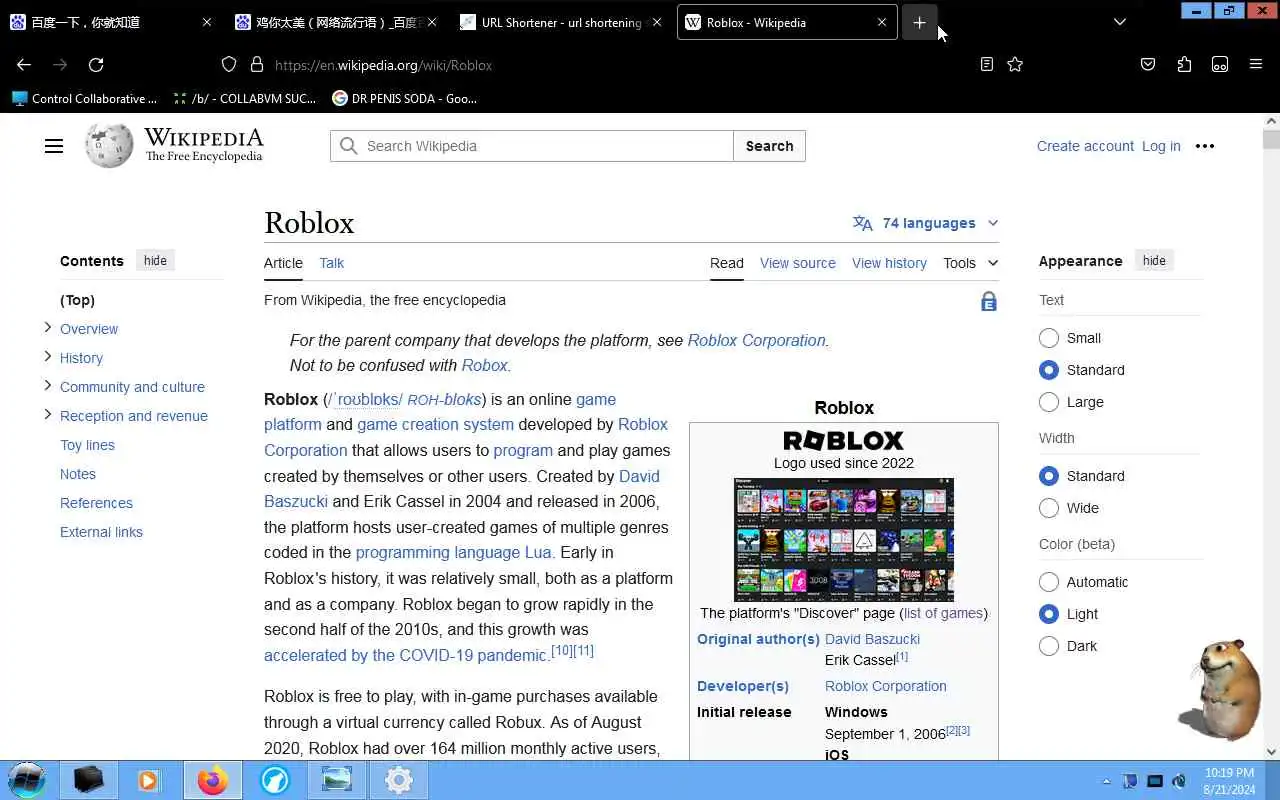This screenshot has height=800, width=1280.
Task: Open Firefox application hamburger menu
Action: coord(1256,64)
